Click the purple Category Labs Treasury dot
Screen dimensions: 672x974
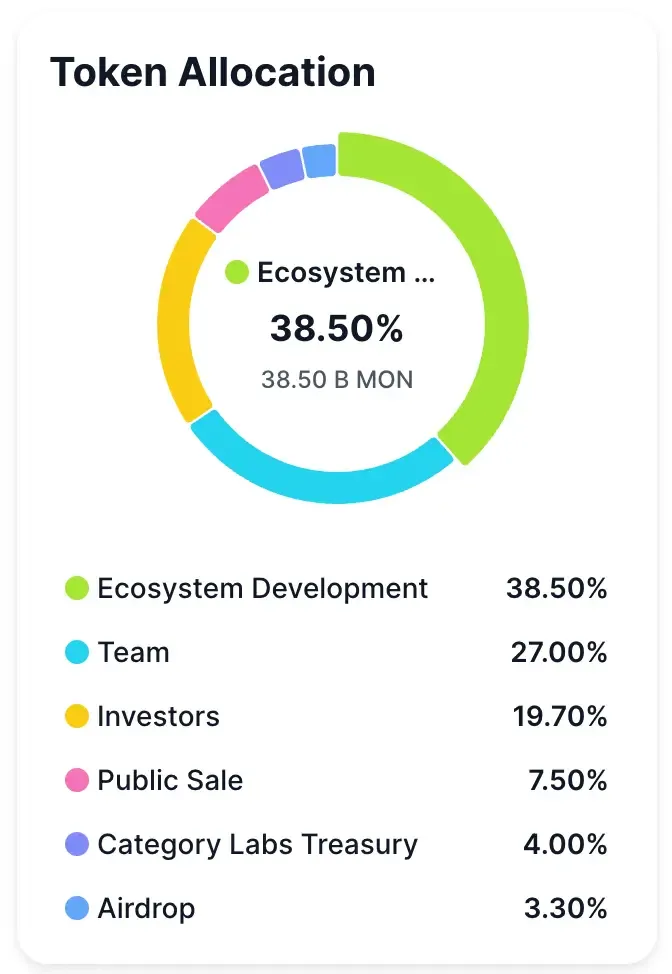click(77, 844)
